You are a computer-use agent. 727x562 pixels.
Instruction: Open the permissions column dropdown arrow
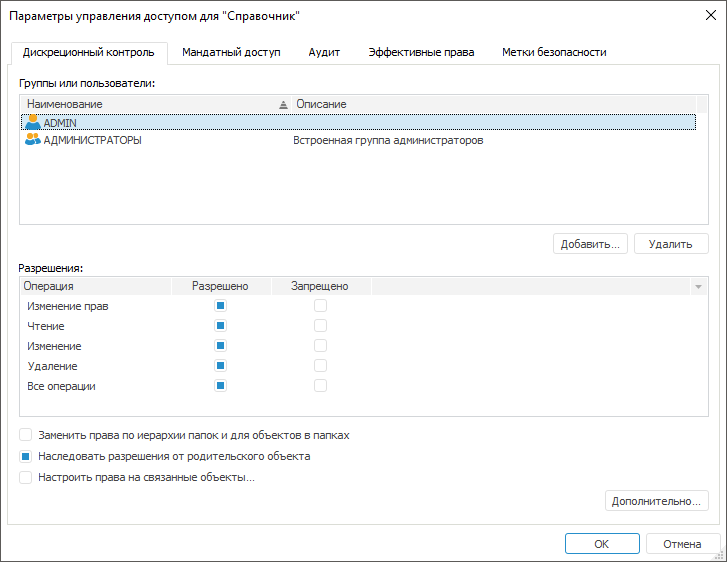(x=698, y=287)
